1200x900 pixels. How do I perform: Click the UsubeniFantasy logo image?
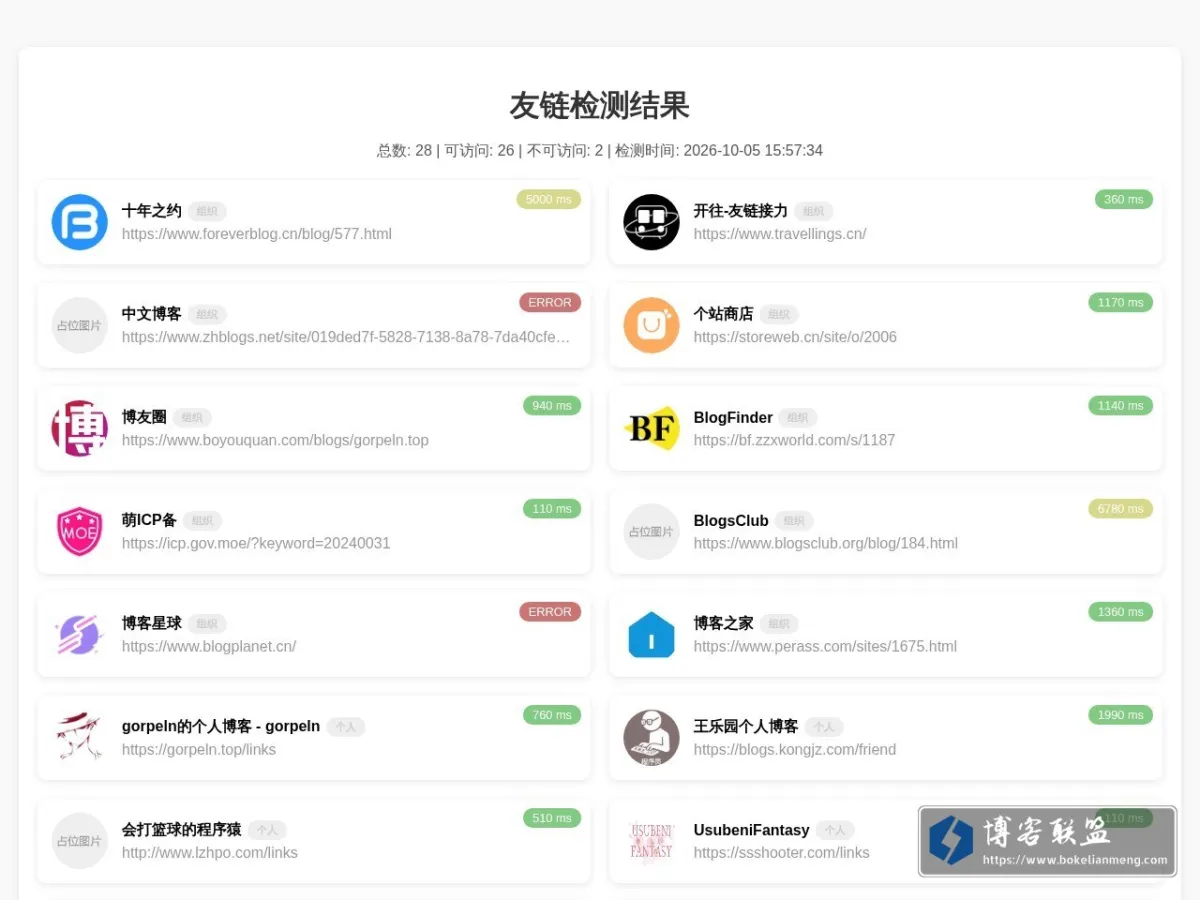tap(651, 840)
